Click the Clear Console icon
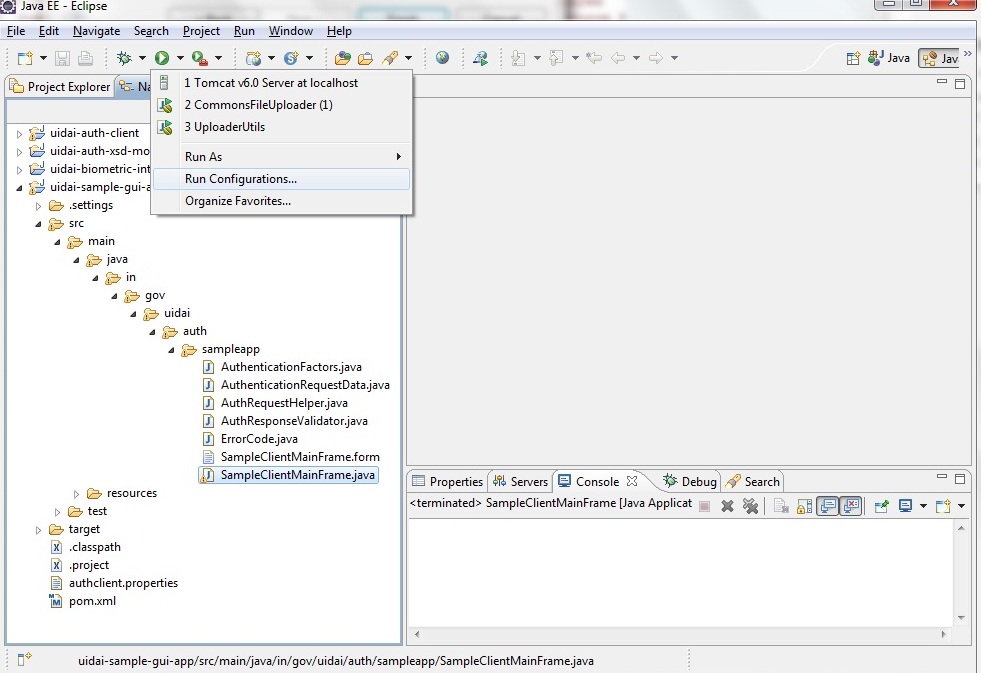981x673 pixels. (781, 506)
